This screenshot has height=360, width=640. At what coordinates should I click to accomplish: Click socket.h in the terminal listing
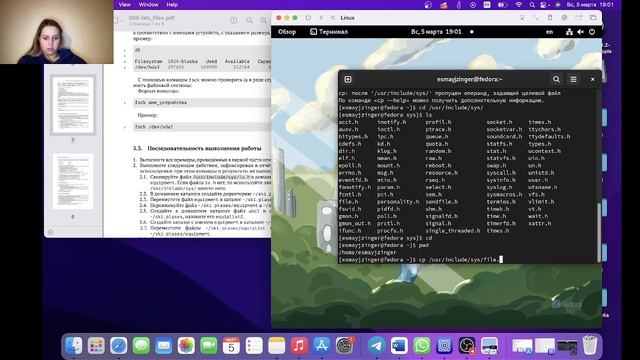pos(499,122)
